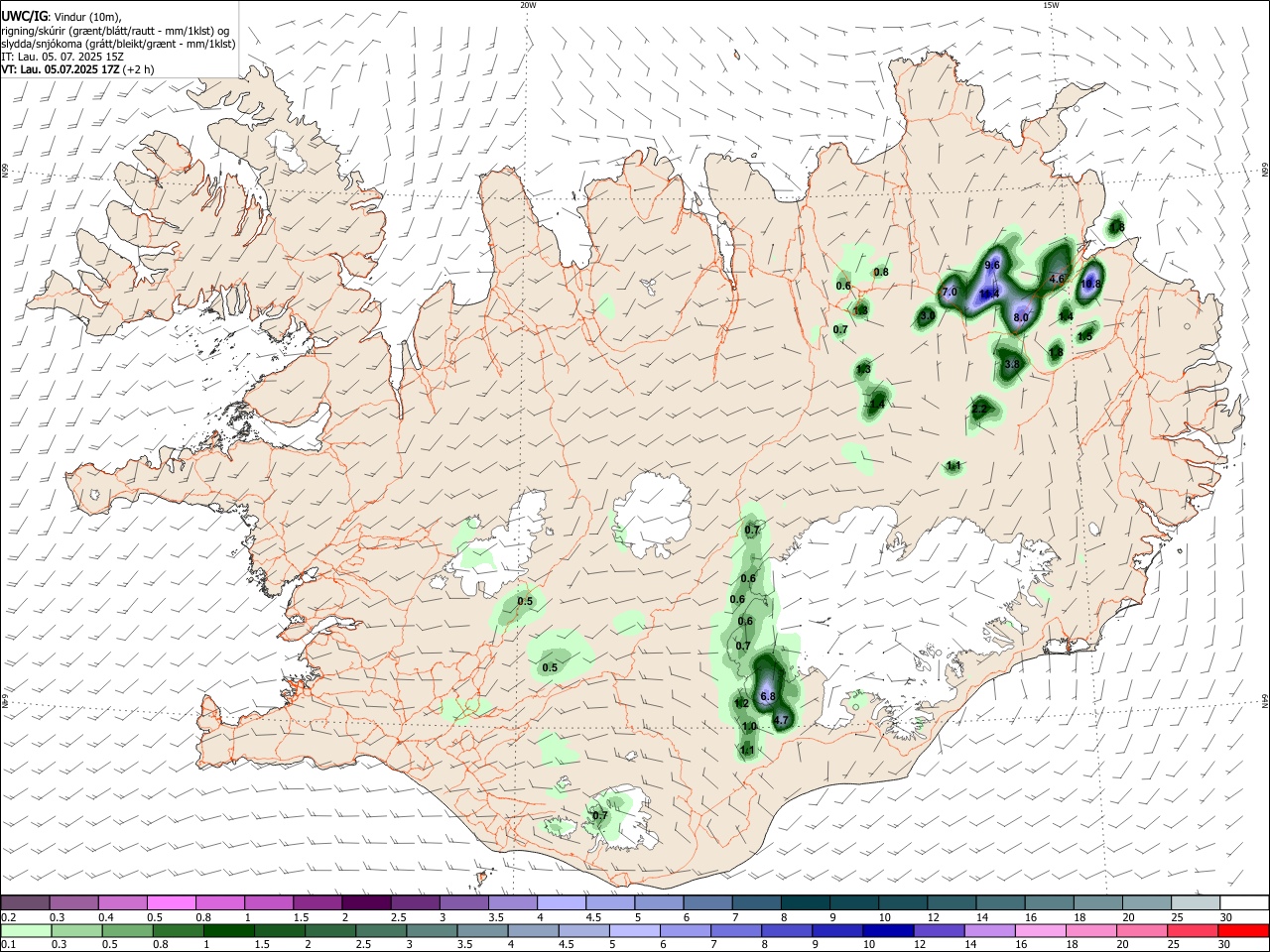Click the 8.0 precipitation label
The height and width of the screenshot is (952, 1270).
1021,317
